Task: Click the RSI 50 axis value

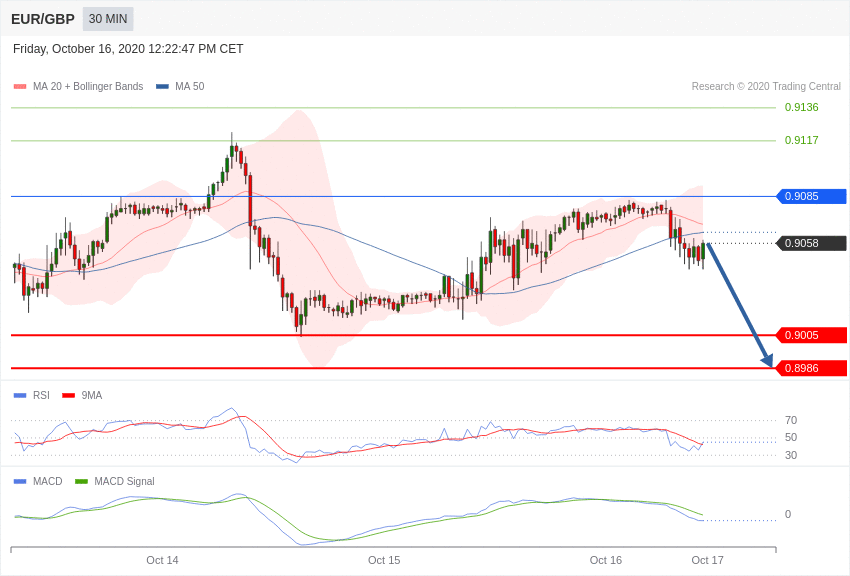Action: pyautogui.click(x=791, y=437)
